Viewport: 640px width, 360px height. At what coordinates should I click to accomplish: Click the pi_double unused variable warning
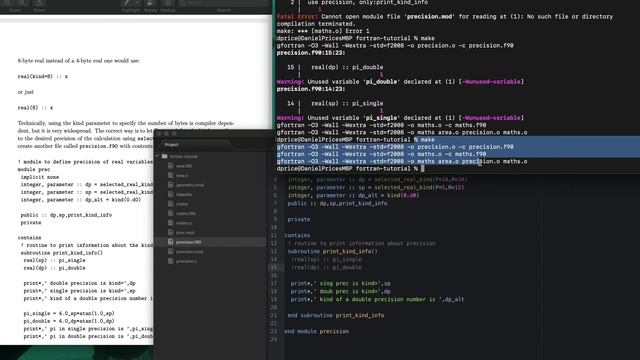point(400,82)
